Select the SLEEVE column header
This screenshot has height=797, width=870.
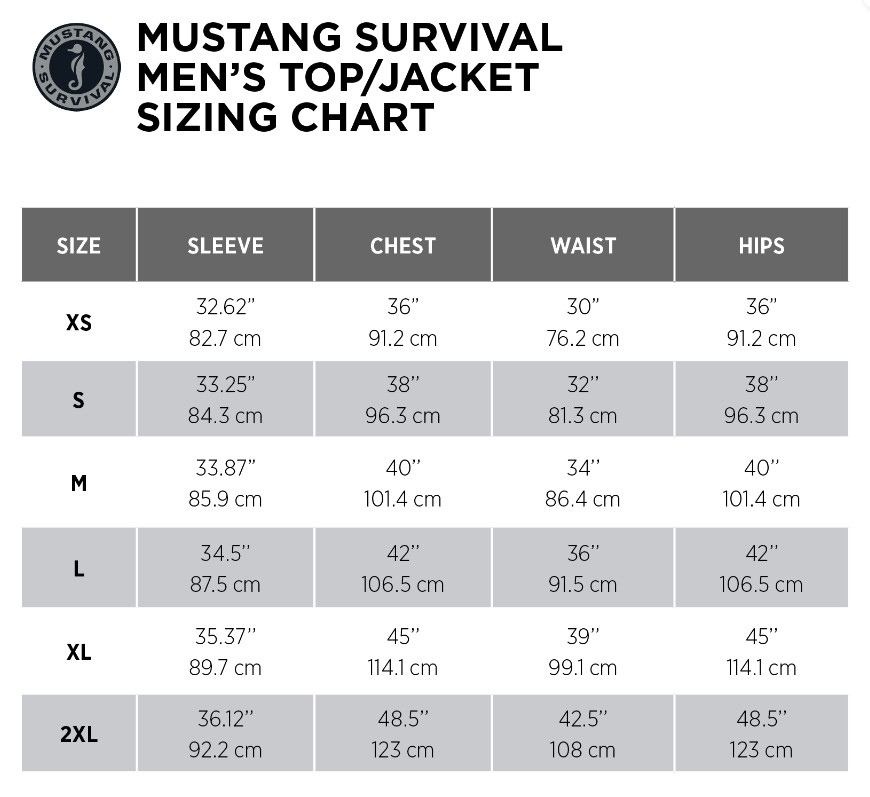[x=225, y=245]
